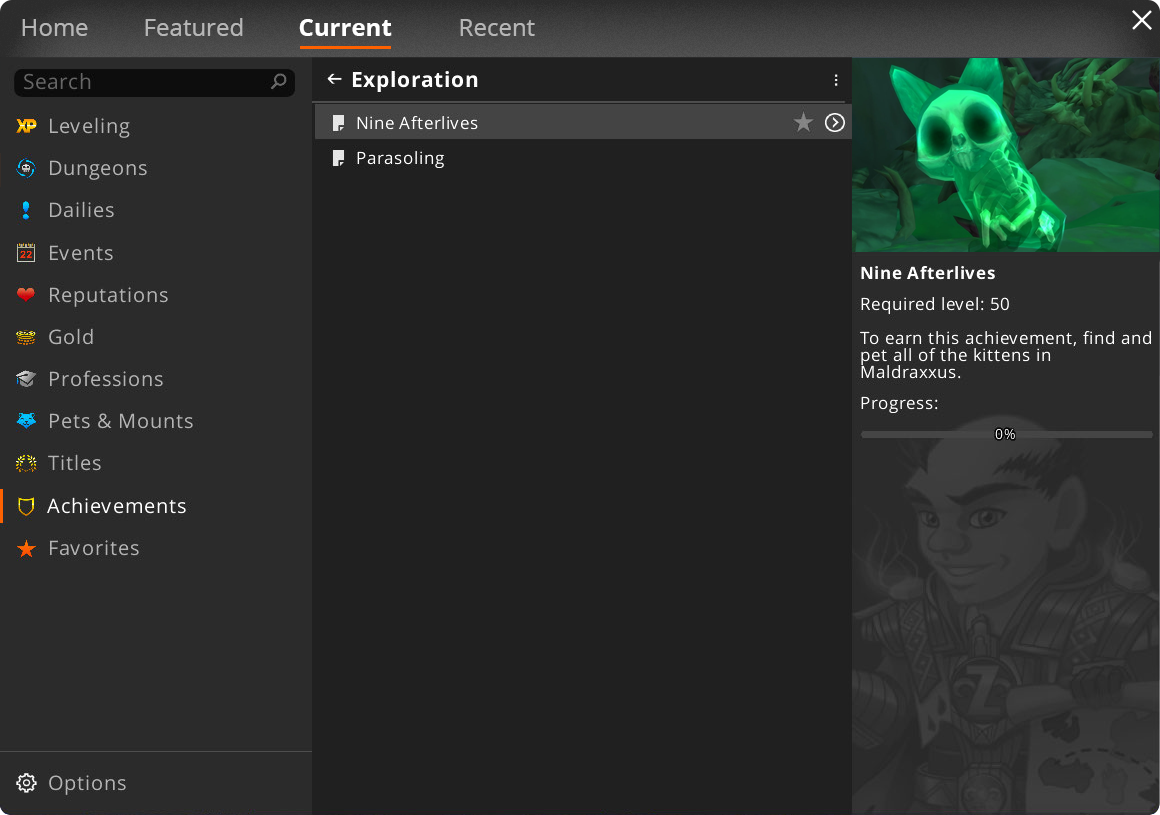Click the Nine Afterlives guide document icon

click(338, 123)
